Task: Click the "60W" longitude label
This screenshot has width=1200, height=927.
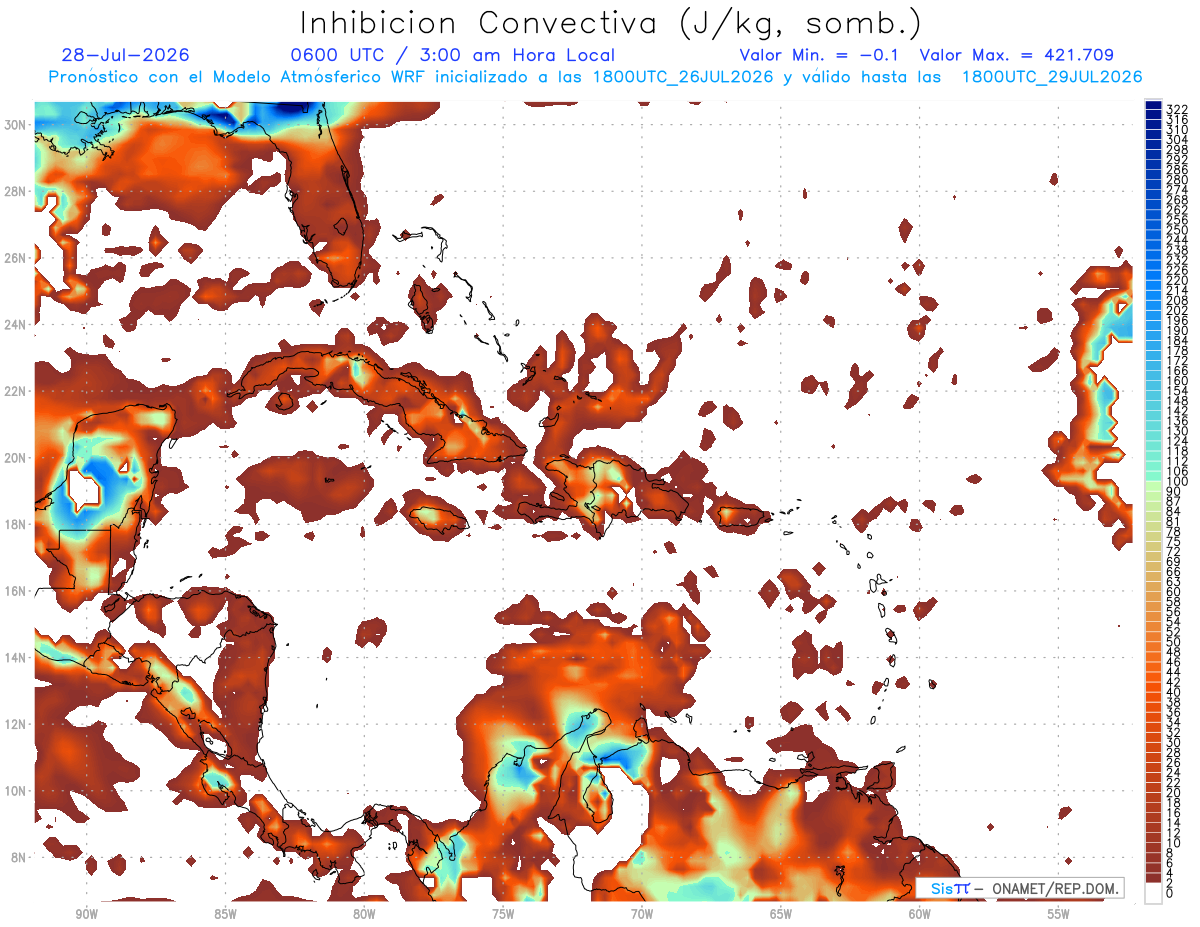Action: click(x=920, y=914)
